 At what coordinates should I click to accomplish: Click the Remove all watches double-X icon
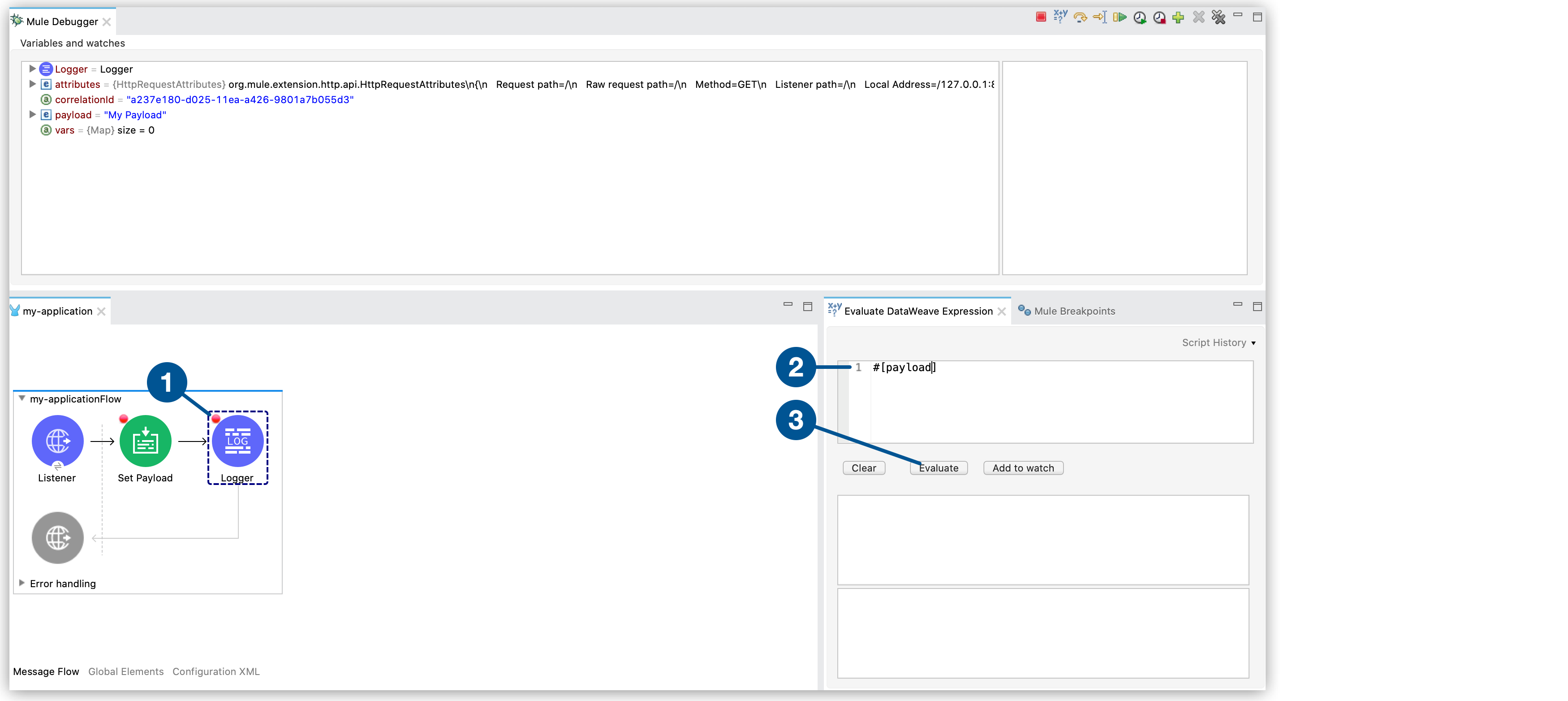[1218, 17]
